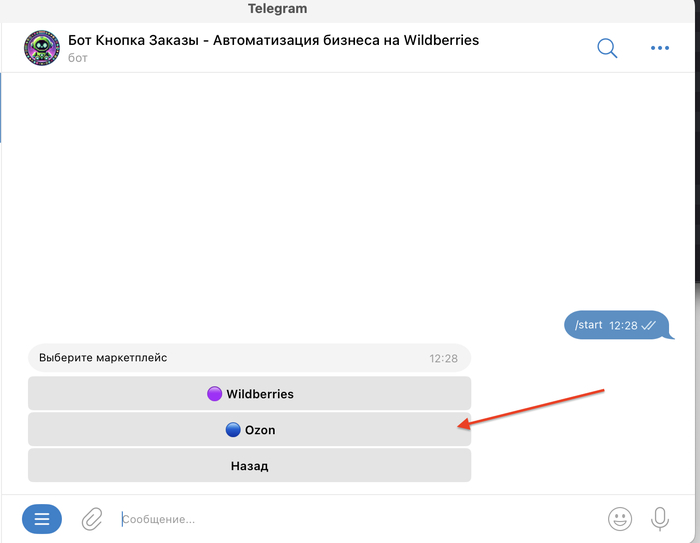Open the bot avatar profile picture
Screen dimensions: 700x543
(x=42, y=48)
